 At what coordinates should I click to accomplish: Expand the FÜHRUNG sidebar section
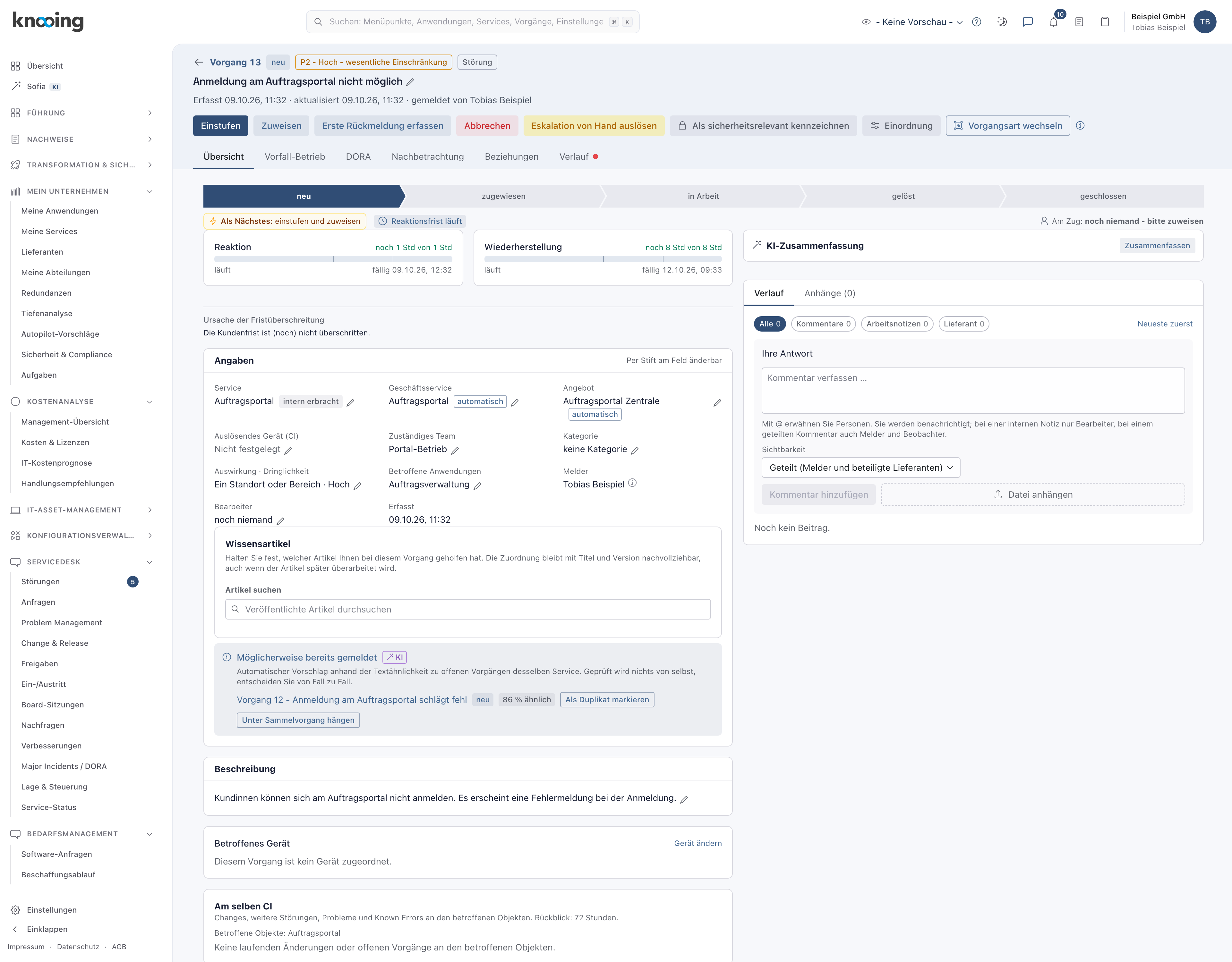click(x=82, y=113)
